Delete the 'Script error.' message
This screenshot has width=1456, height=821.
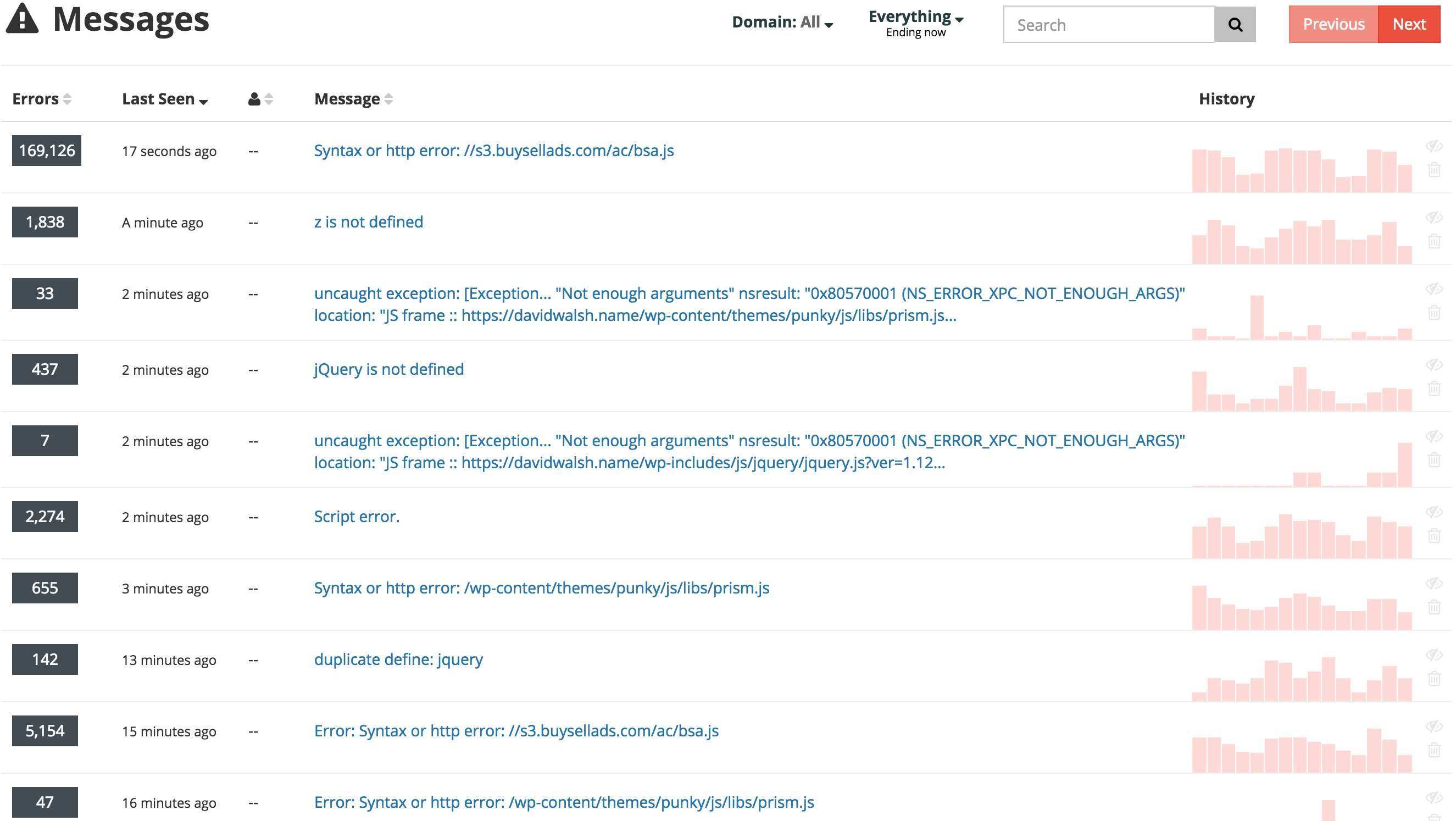click(x=1434, y=535)
